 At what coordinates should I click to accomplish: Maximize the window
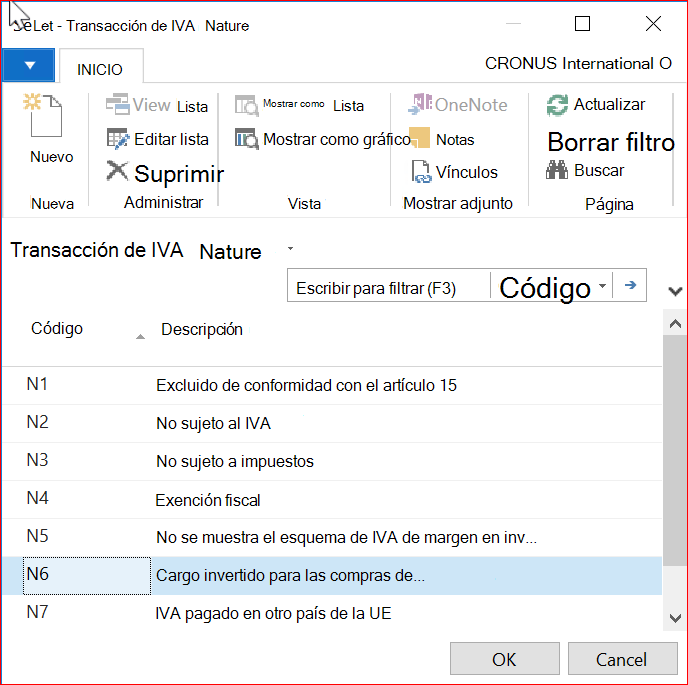pos(582,24)
